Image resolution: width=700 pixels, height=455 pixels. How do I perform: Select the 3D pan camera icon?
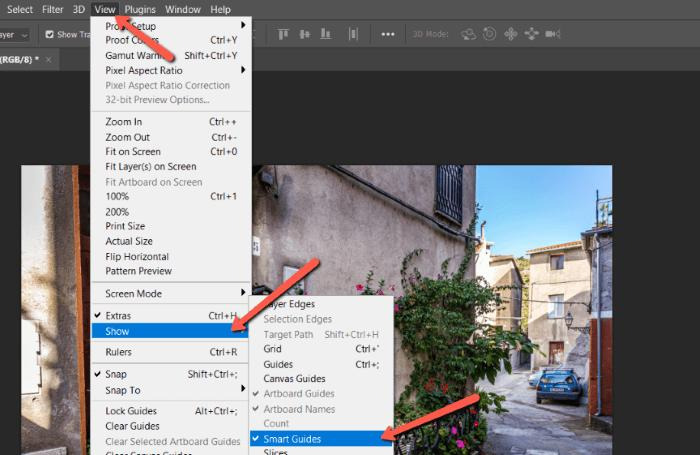point(510,34)
